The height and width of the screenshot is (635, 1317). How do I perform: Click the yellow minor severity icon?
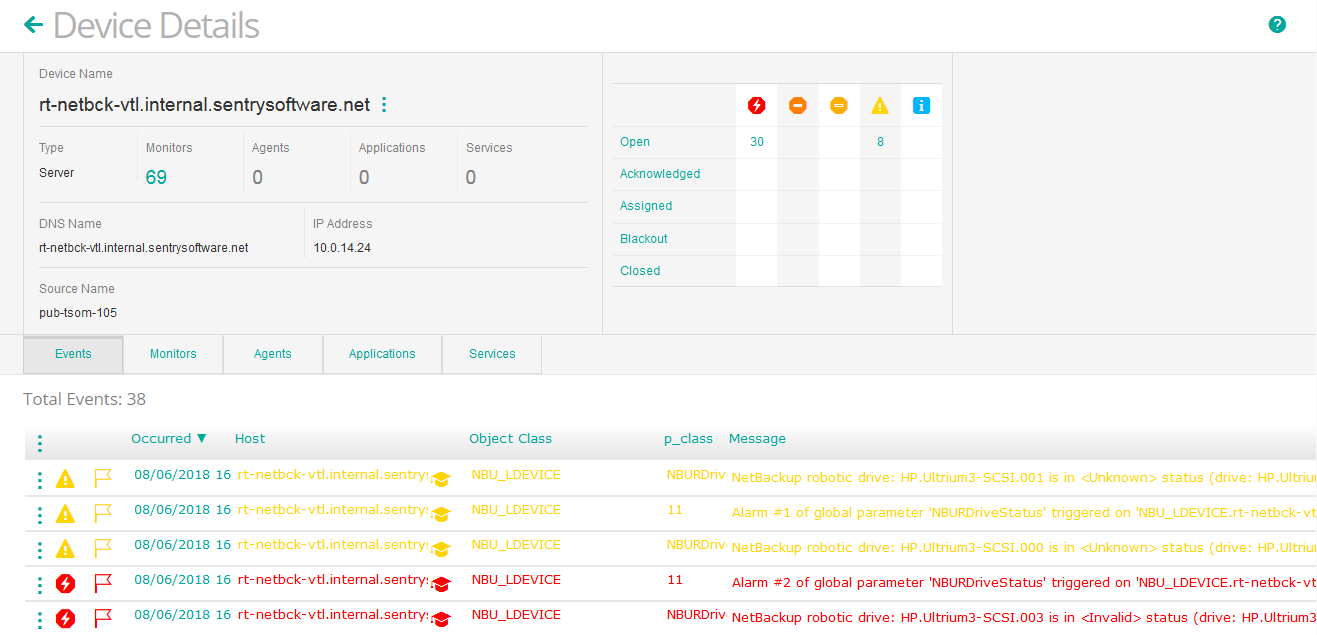pyautogui.click(x=839, y=105)
